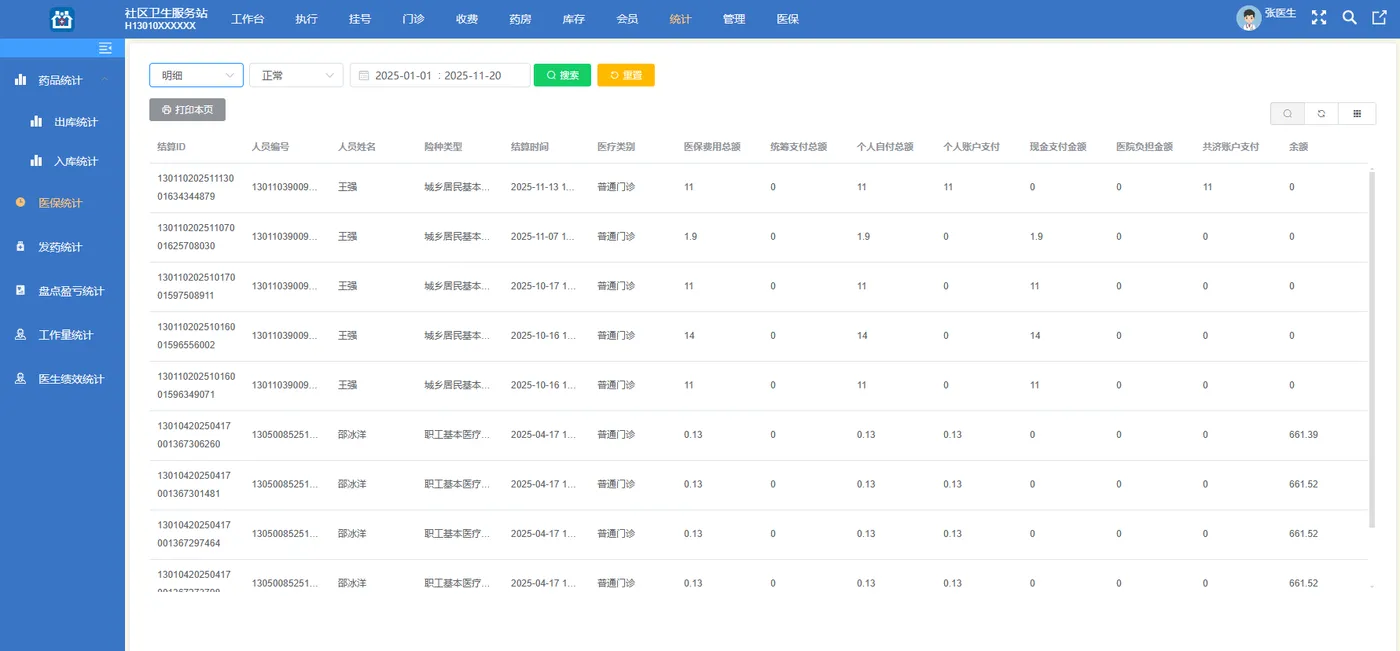The width and height of the screenshot is (1400, 651).
Task: Open the 明细 dropdown selector
Action: pos(196,74)
